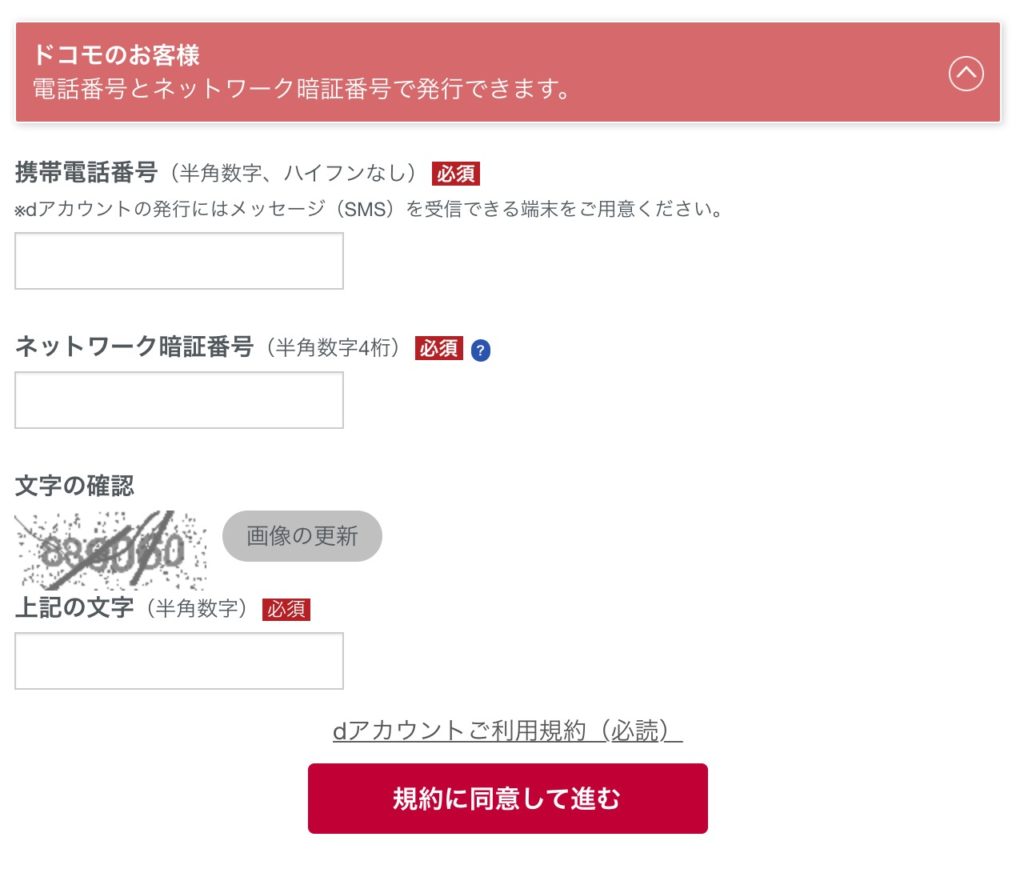Click the 必須 badge beside 上記の文字

coord(286,609)
